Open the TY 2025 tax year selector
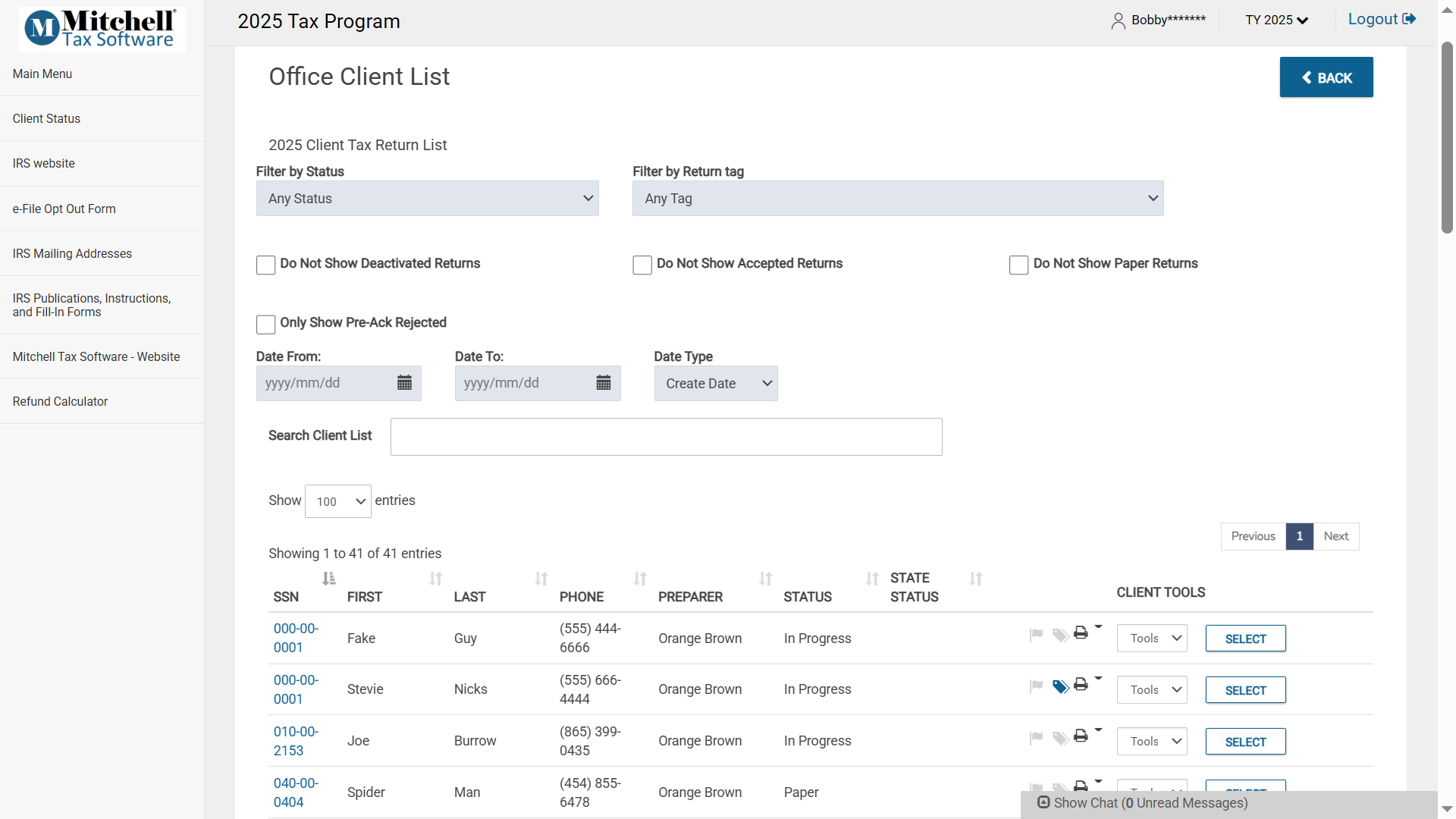This screenshot has width=1456, height=819. tap(1276, 20)
